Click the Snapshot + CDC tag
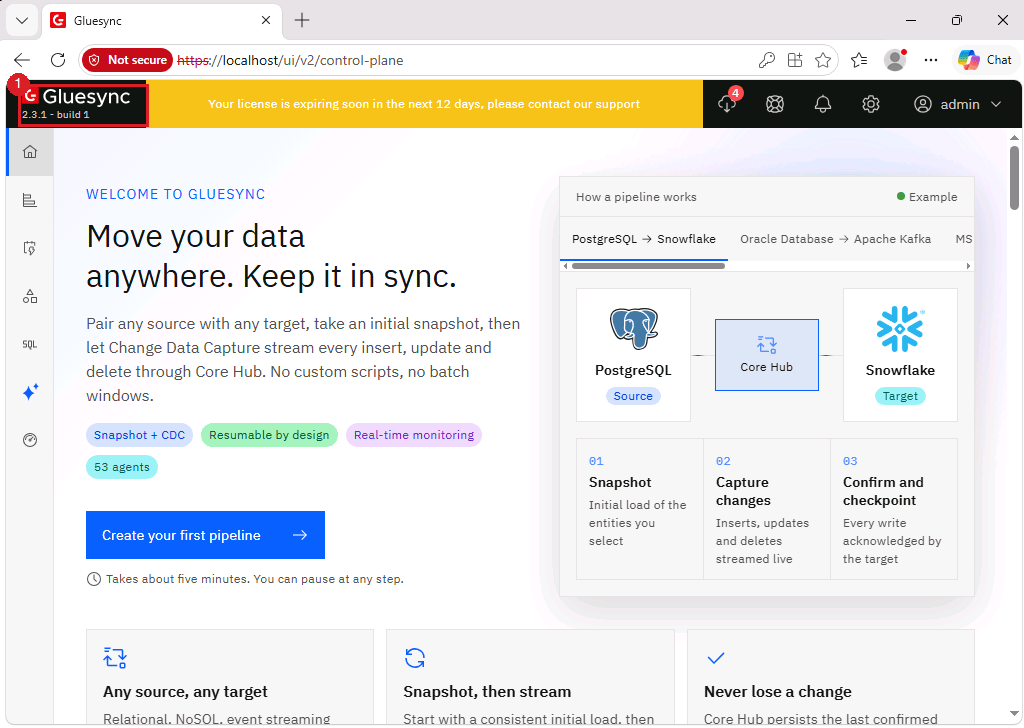Viewport: 1024px width, 728px height. pos(139,435)
